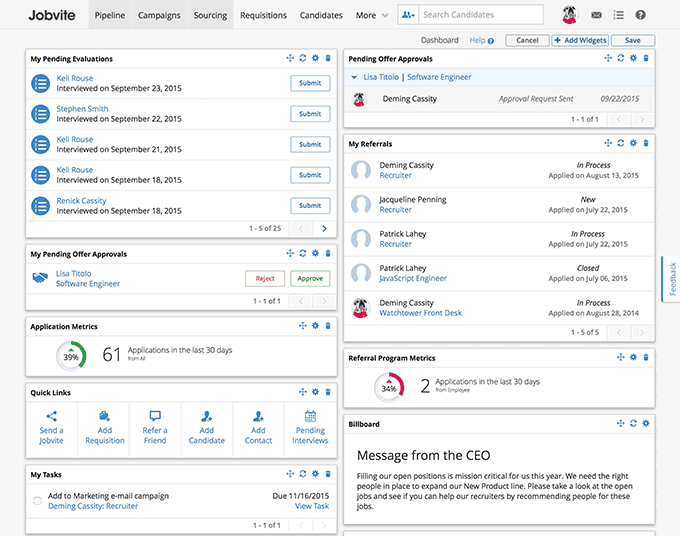This screenshot has width=680, height=536.
Task: Delete the My Referrals widget via trash icon
Action: (x=646, y=143)
